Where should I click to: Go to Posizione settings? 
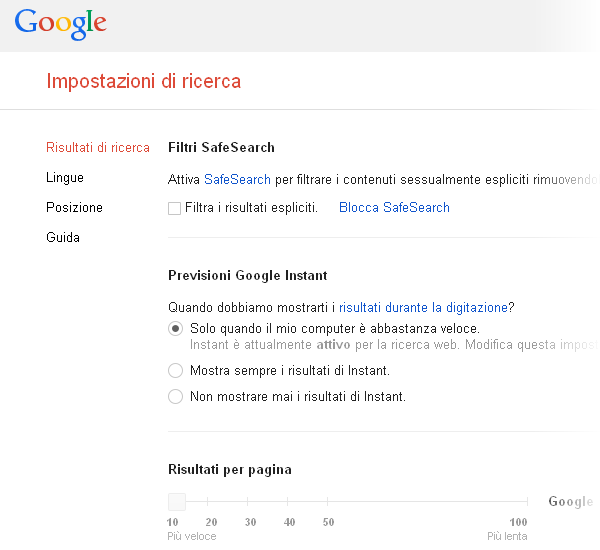pyautogui.click(x=74, y=208)
